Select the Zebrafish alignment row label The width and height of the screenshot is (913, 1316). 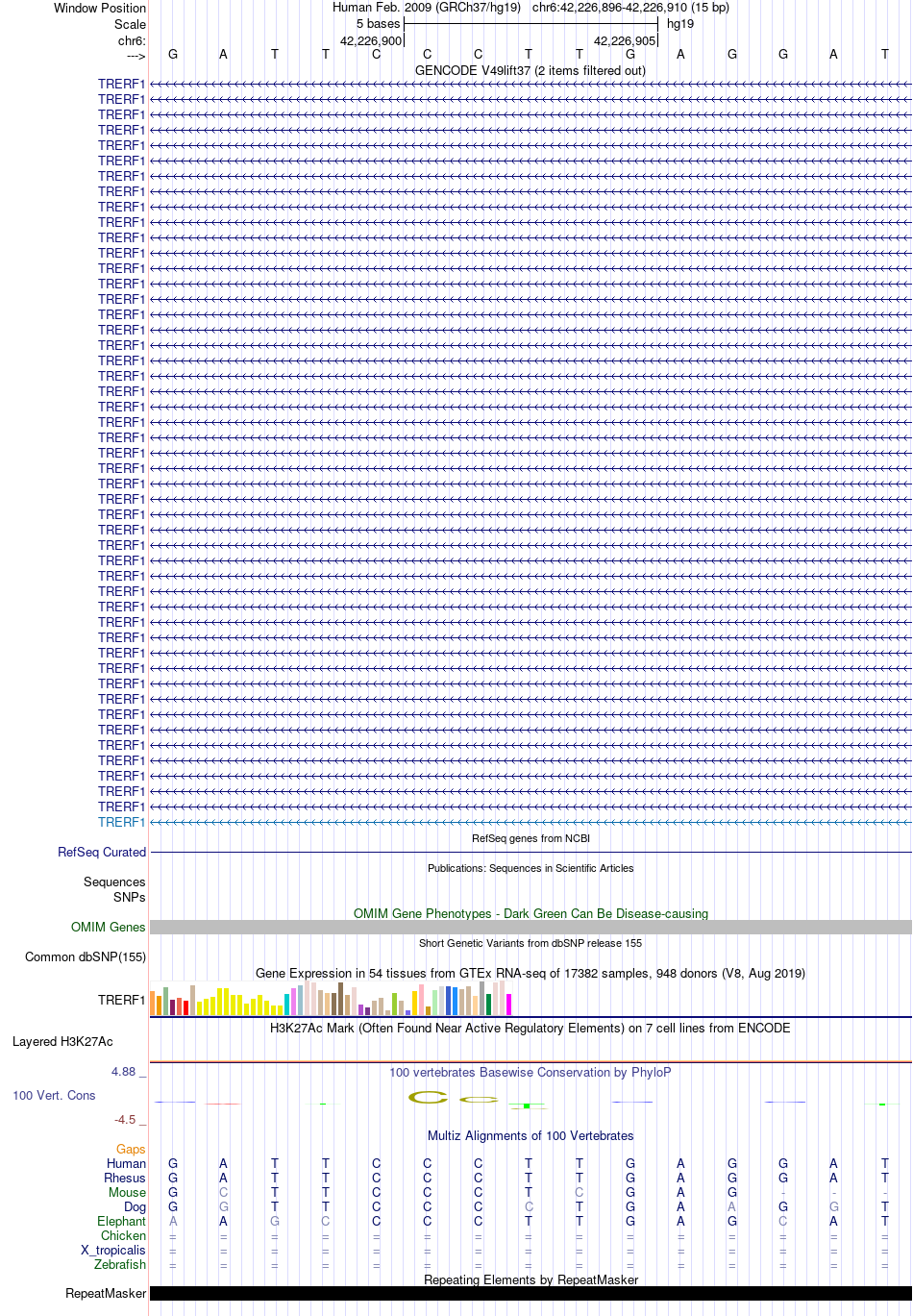click(120, 1264)
